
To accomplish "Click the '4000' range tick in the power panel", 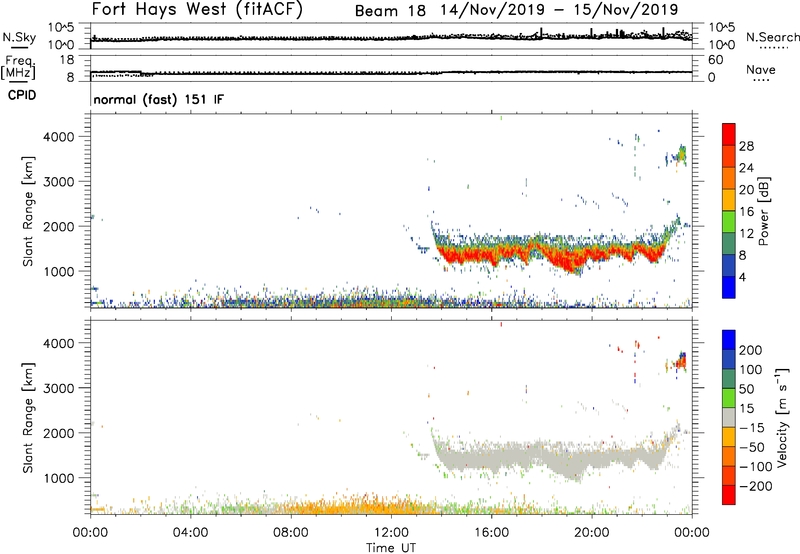I will (x=59, y=137).
